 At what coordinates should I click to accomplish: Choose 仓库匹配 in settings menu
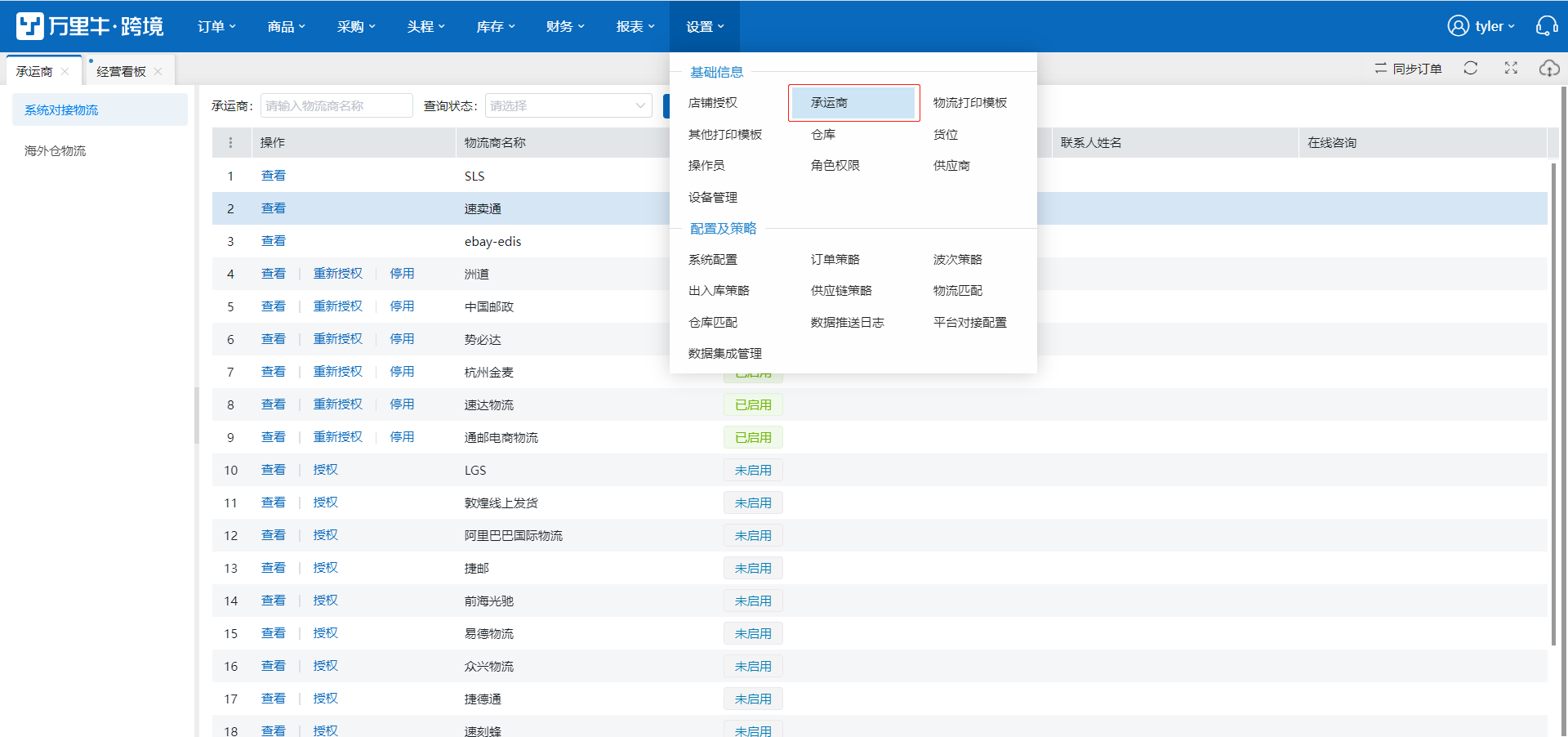click(713, 322)
